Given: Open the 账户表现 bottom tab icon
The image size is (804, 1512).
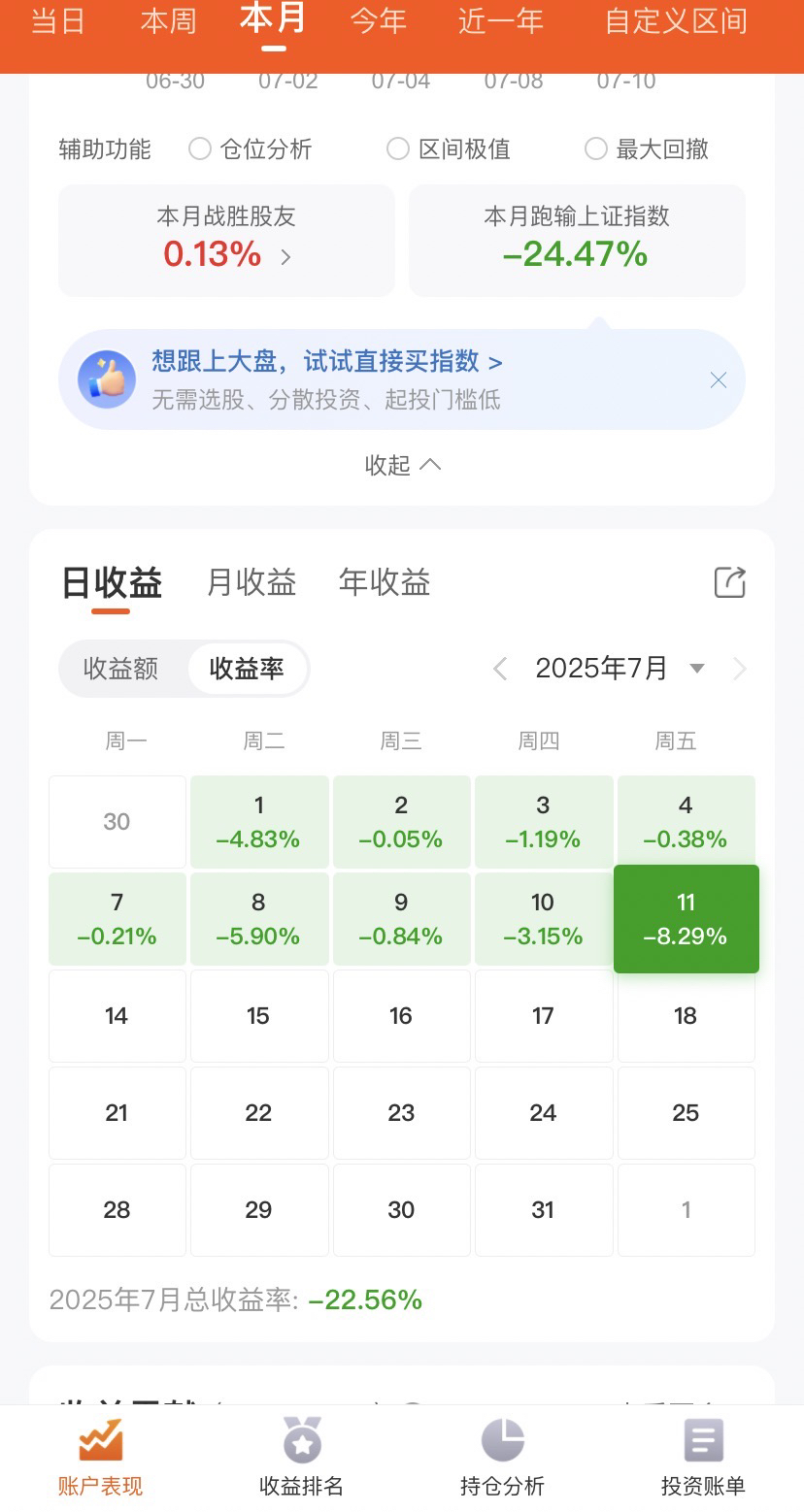Looking at the screenshot, I should click(101, 1441).
